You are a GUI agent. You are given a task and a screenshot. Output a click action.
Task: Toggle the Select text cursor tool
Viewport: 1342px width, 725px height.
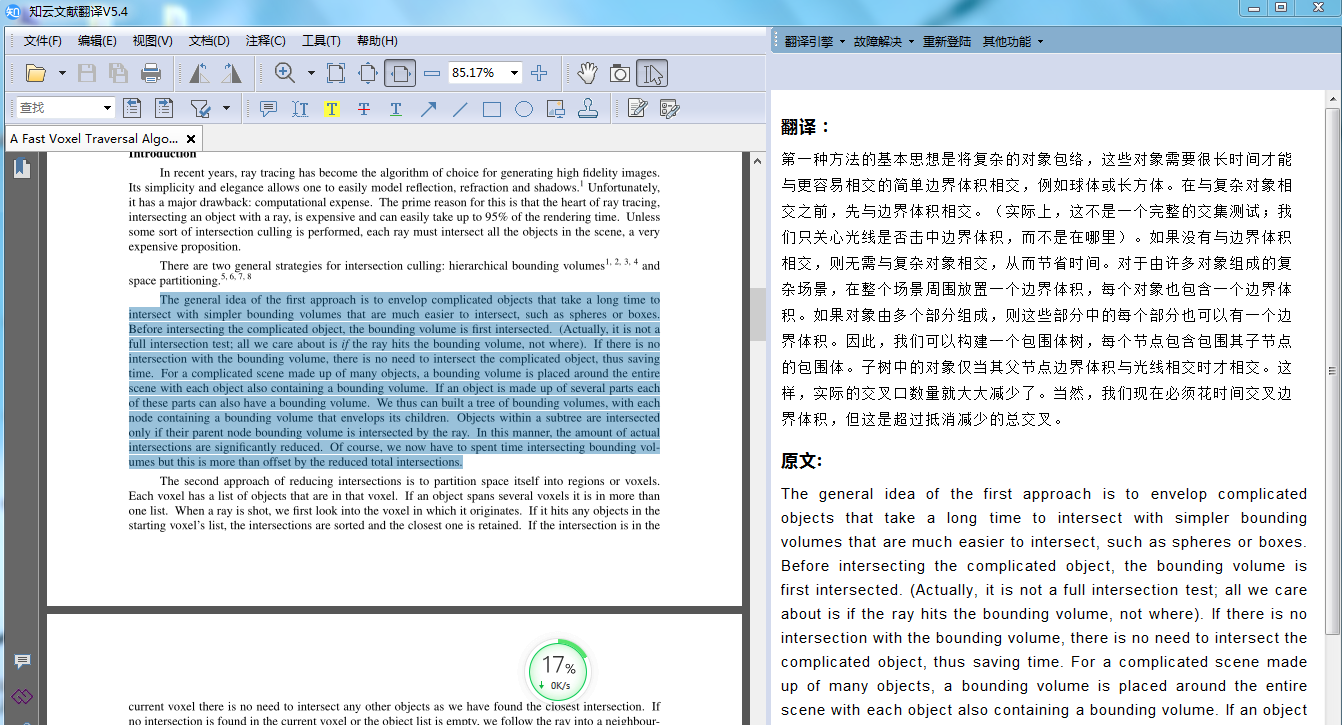point(652,73)
